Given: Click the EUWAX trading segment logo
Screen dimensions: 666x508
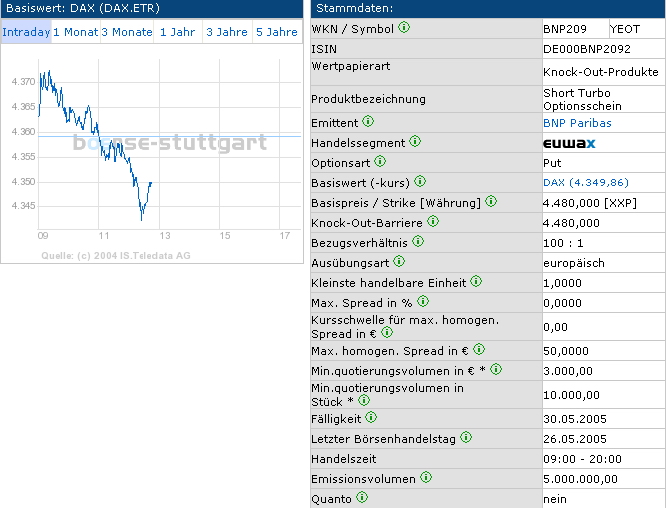Looking at the screenshot, I should (569, 143).
